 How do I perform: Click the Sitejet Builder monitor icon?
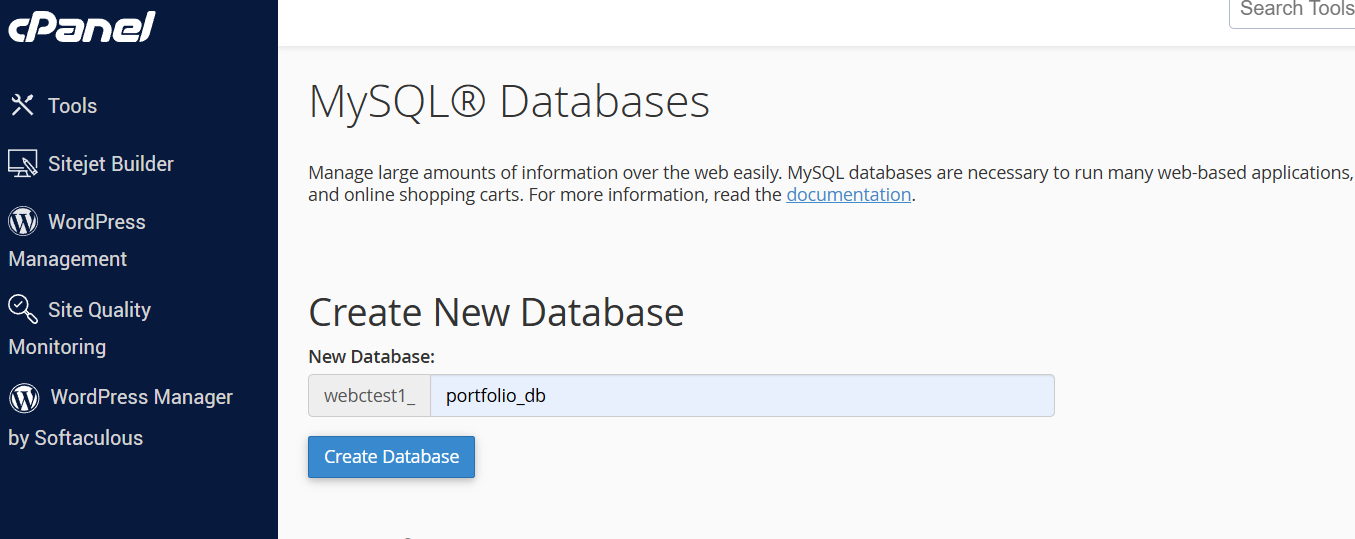(23, 163)
